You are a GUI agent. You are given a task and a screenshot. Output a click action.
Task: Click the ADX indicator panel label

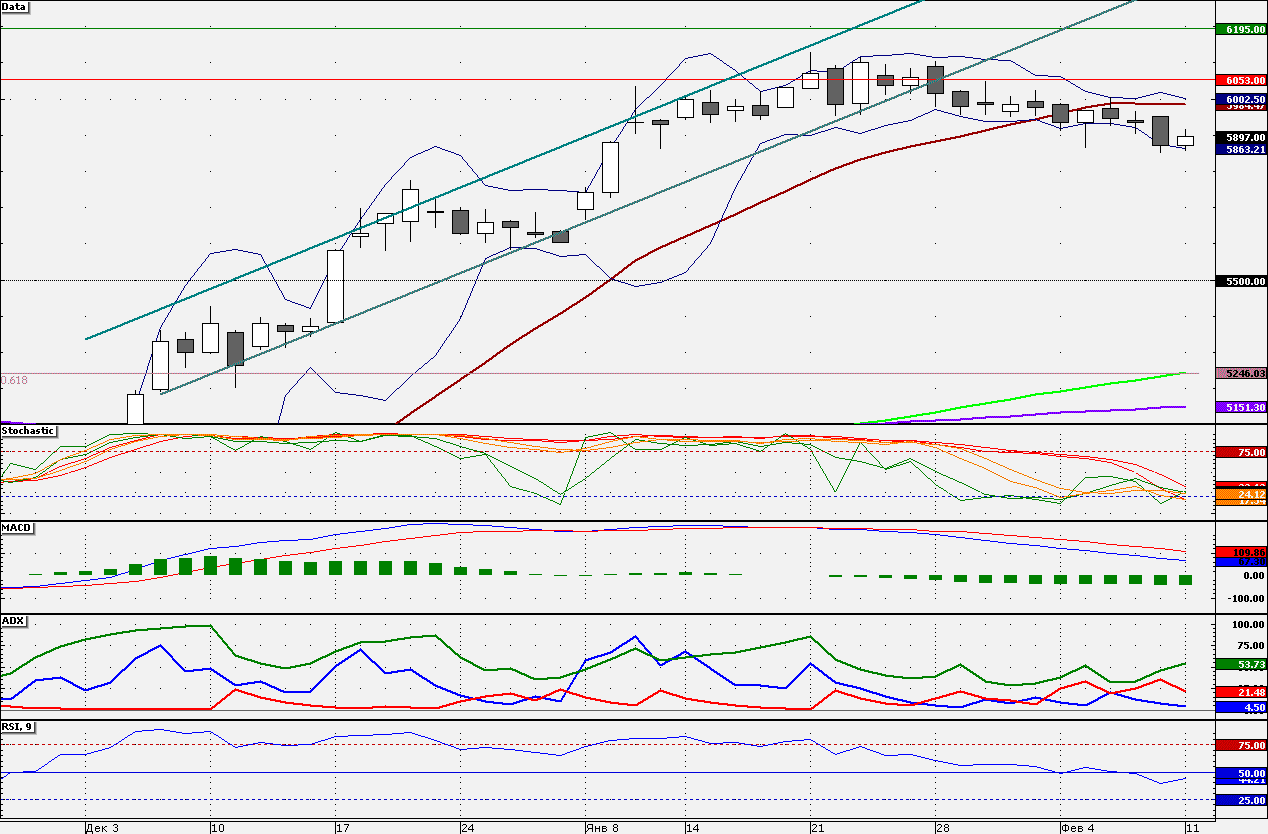(13, 621)
